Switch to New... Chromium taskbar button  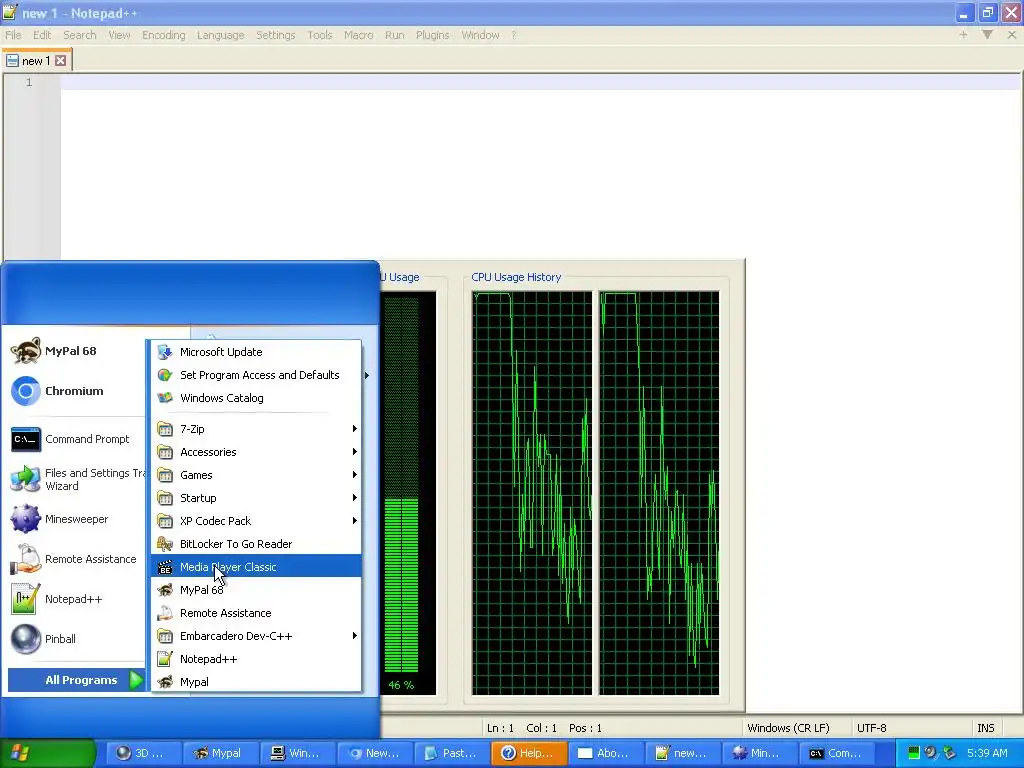tap(374, 753)
